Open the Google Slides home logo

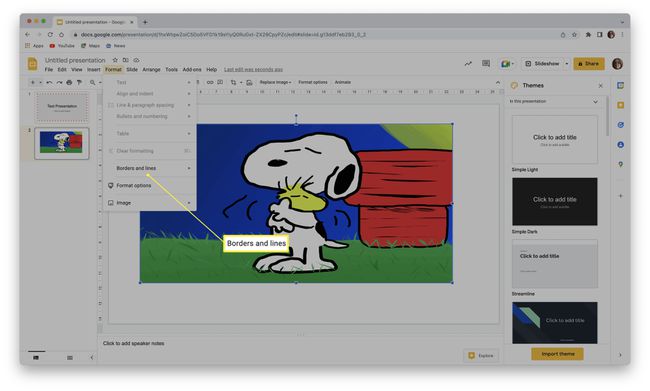pos(32,64)
